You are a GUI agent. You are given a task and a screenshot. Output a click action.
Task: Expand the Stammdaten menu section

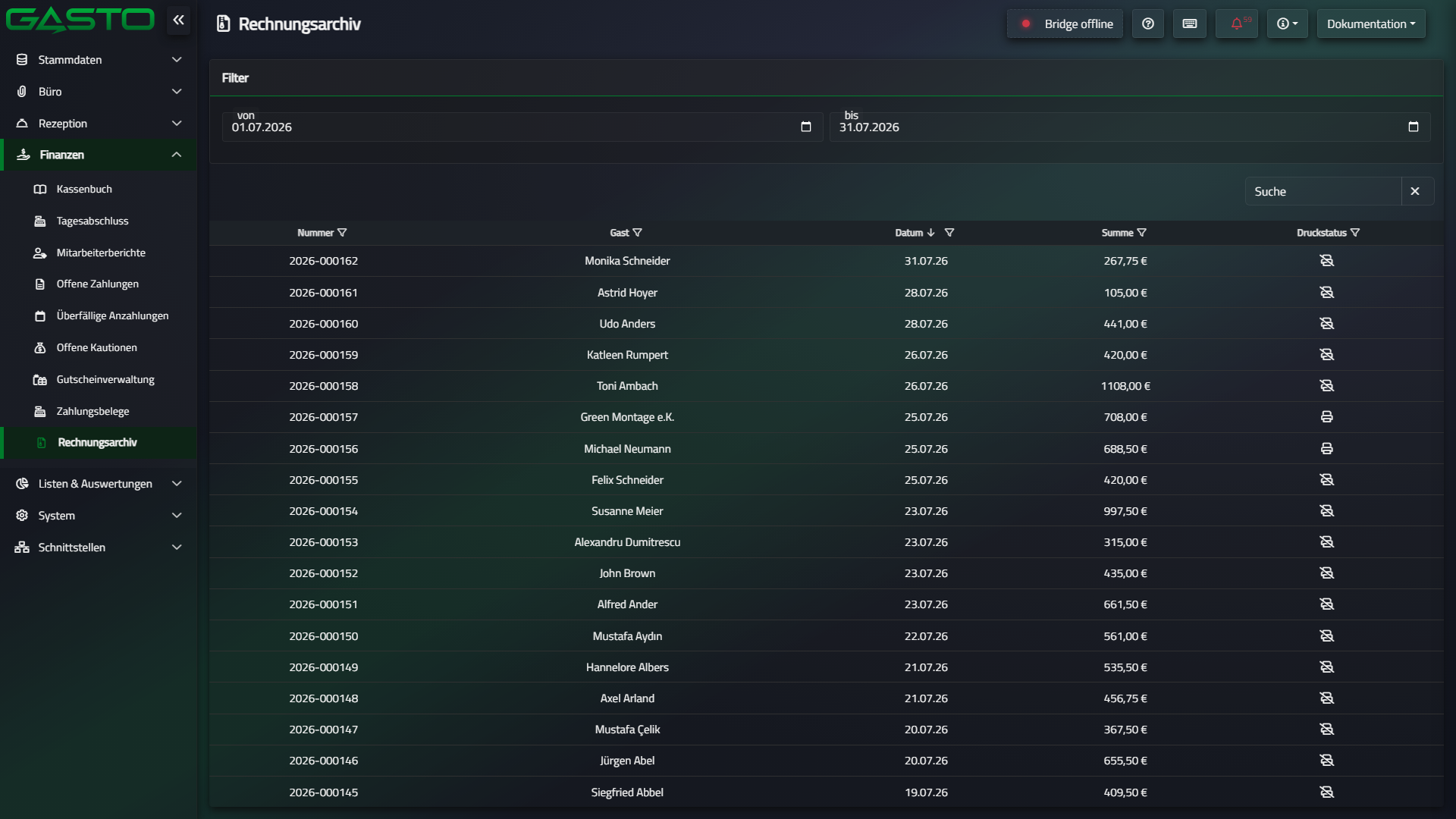tap(99, 60)
